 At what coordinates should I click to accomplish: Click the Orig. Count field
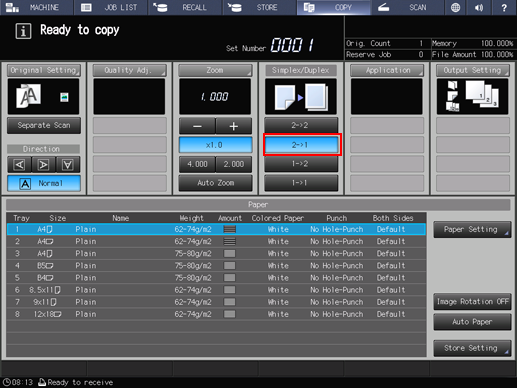(x=388, y=43)
